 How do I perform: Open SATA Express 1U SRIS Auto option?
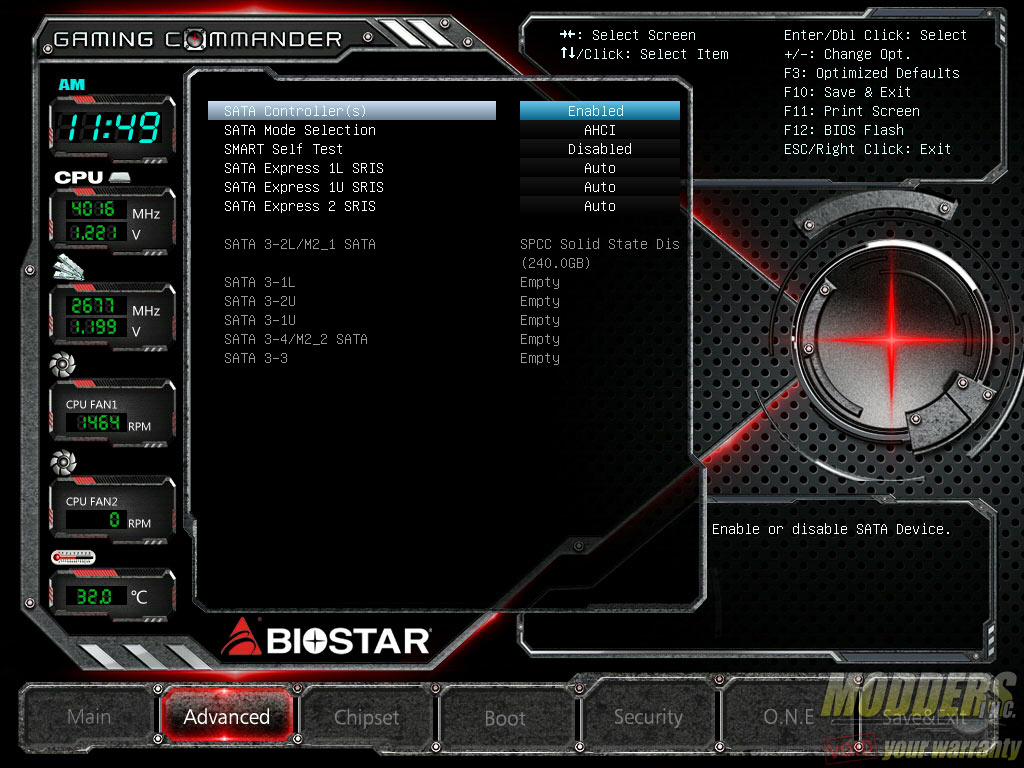tap(599, 187)
